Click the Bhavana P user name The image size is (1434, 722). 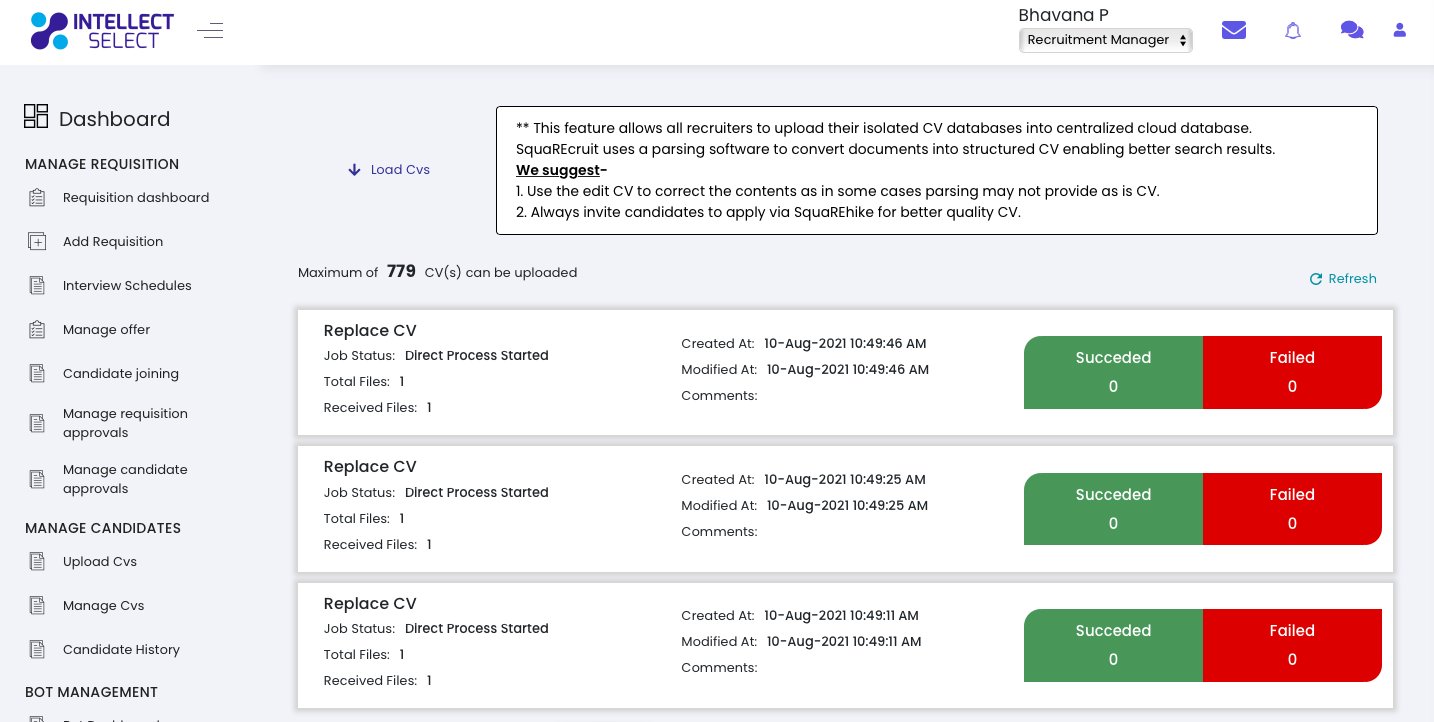tap(1063, 14)
